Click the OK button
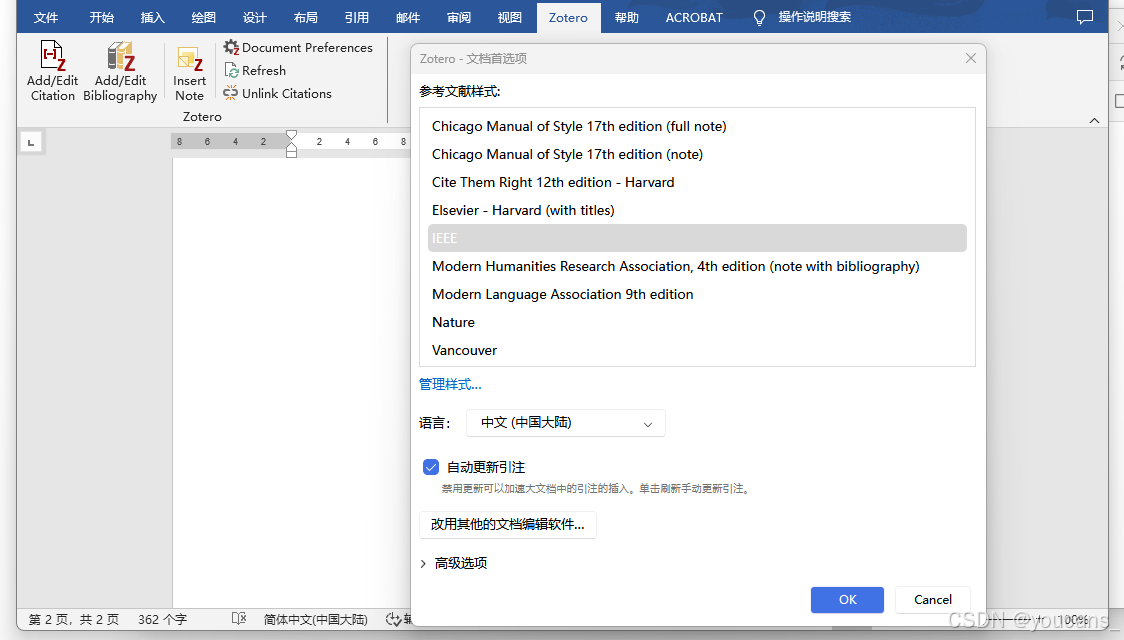Image resolution: width=1124 pixels, height=640 pixels. tap(847, 600)
